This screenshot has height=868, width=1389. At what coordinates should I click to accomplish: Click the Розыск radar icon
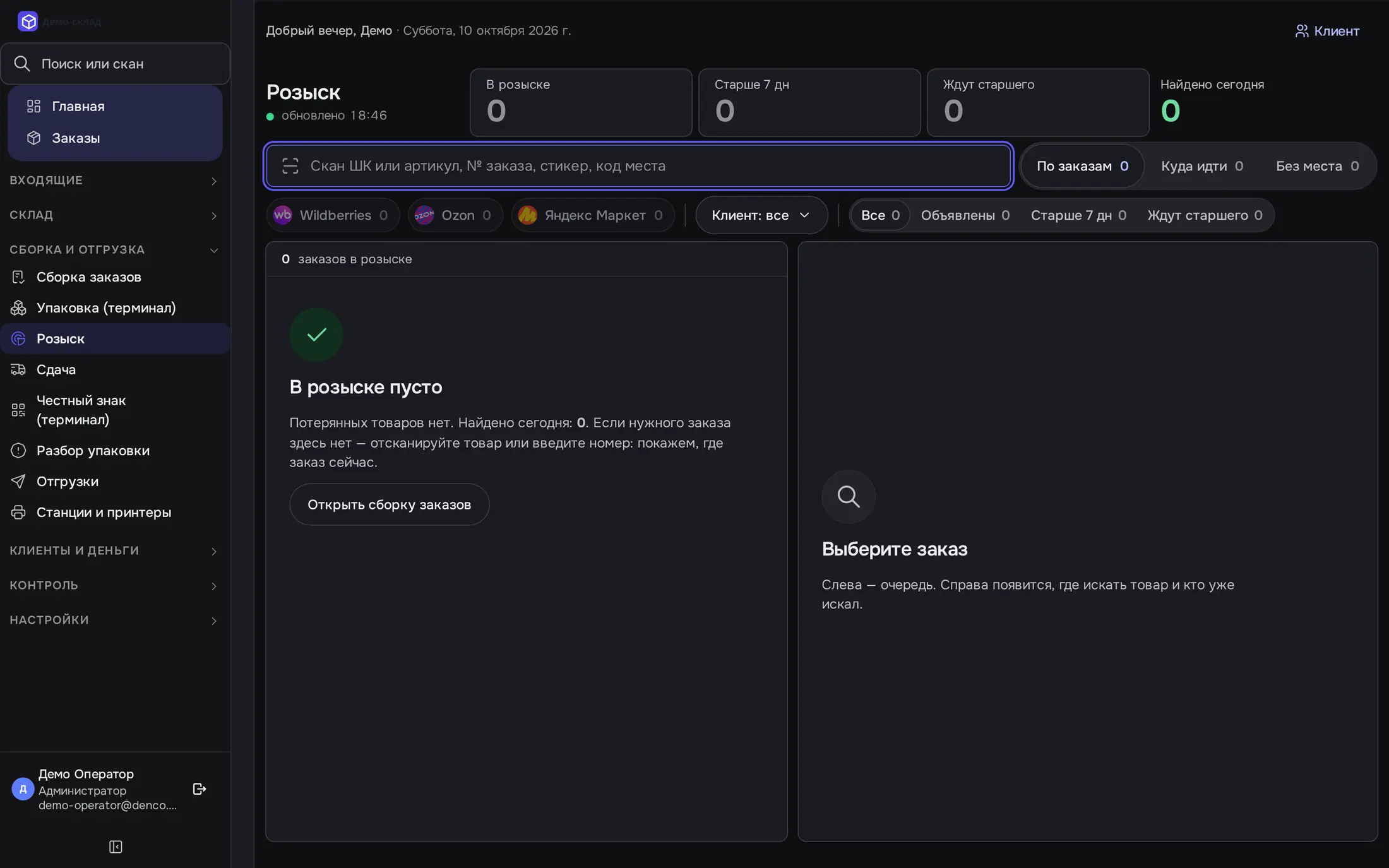click(18, 339)
